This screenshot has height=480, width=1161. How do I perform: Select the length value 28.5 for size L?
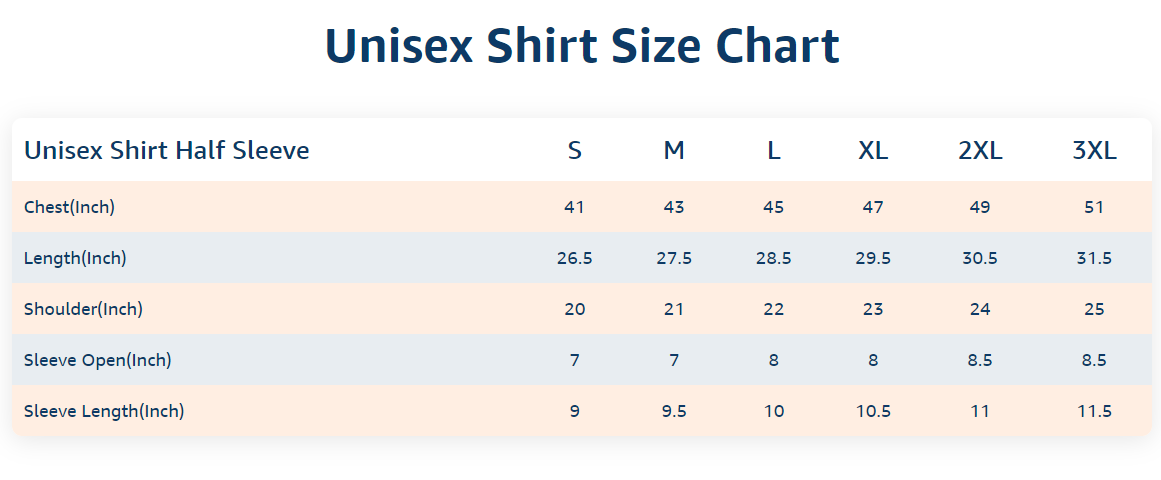[774, 258]
